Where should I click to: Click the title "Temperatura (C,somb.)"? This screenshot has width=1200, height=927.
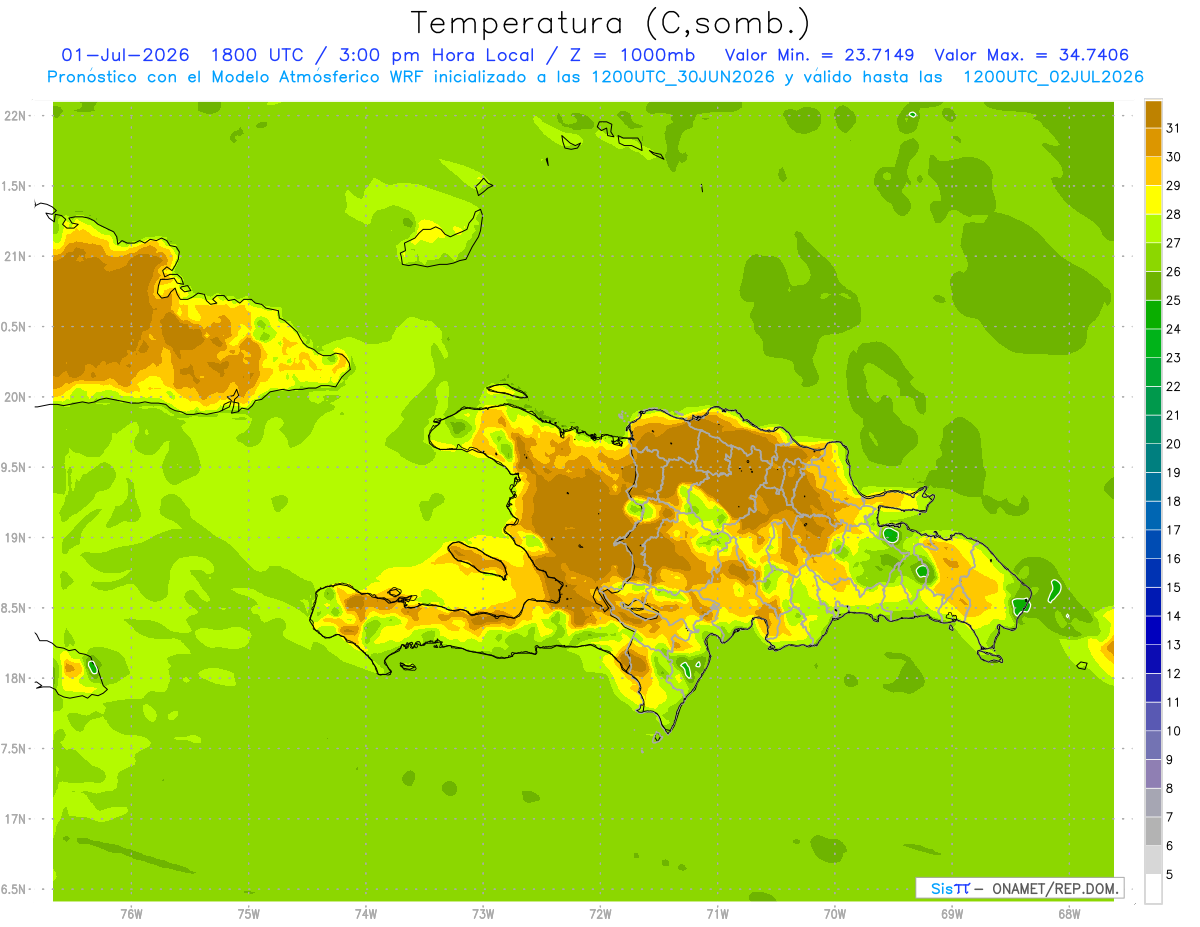pos(611,23)
